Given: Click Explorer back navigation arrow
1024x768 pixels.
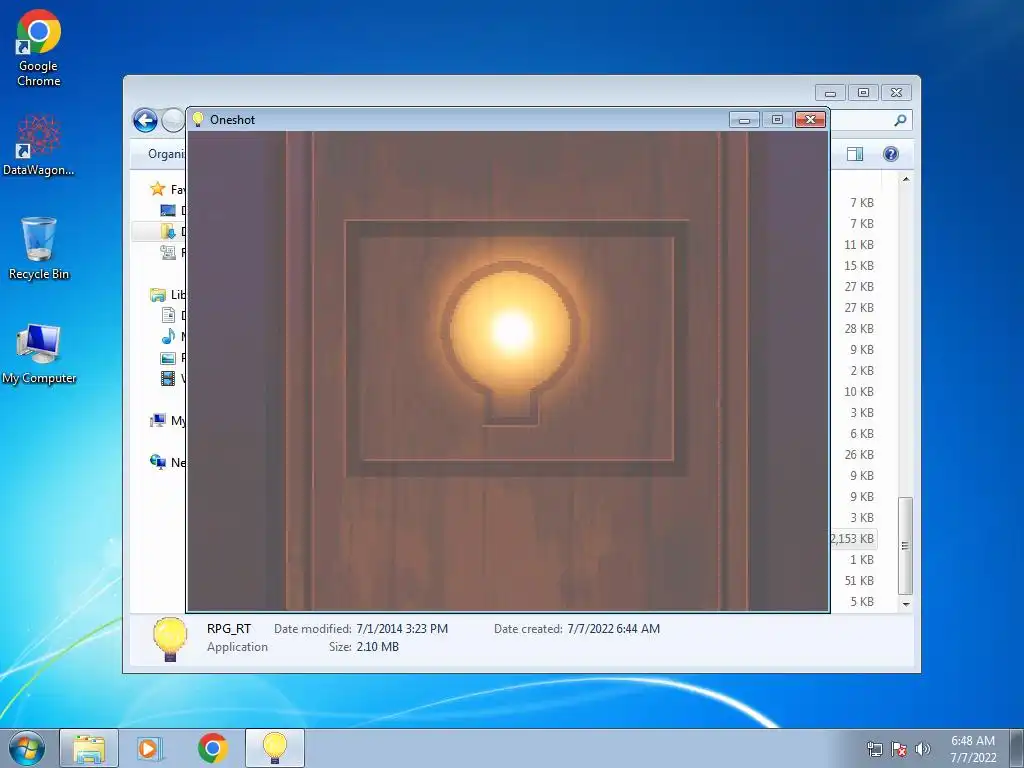Looking at the screenshot, I should point(145,120).
